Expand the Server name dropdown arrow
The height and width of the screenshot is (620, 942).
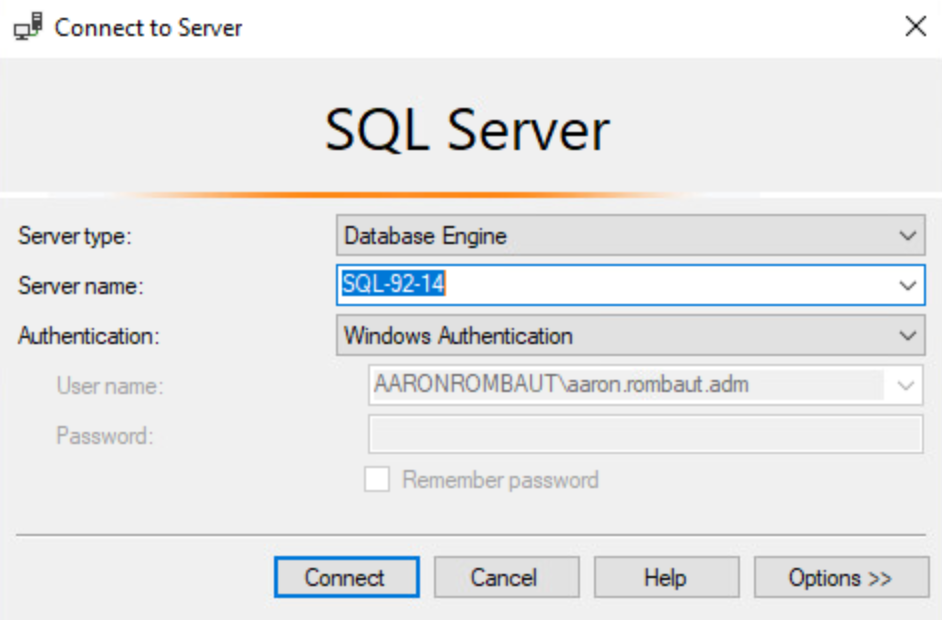pos(907,286)
